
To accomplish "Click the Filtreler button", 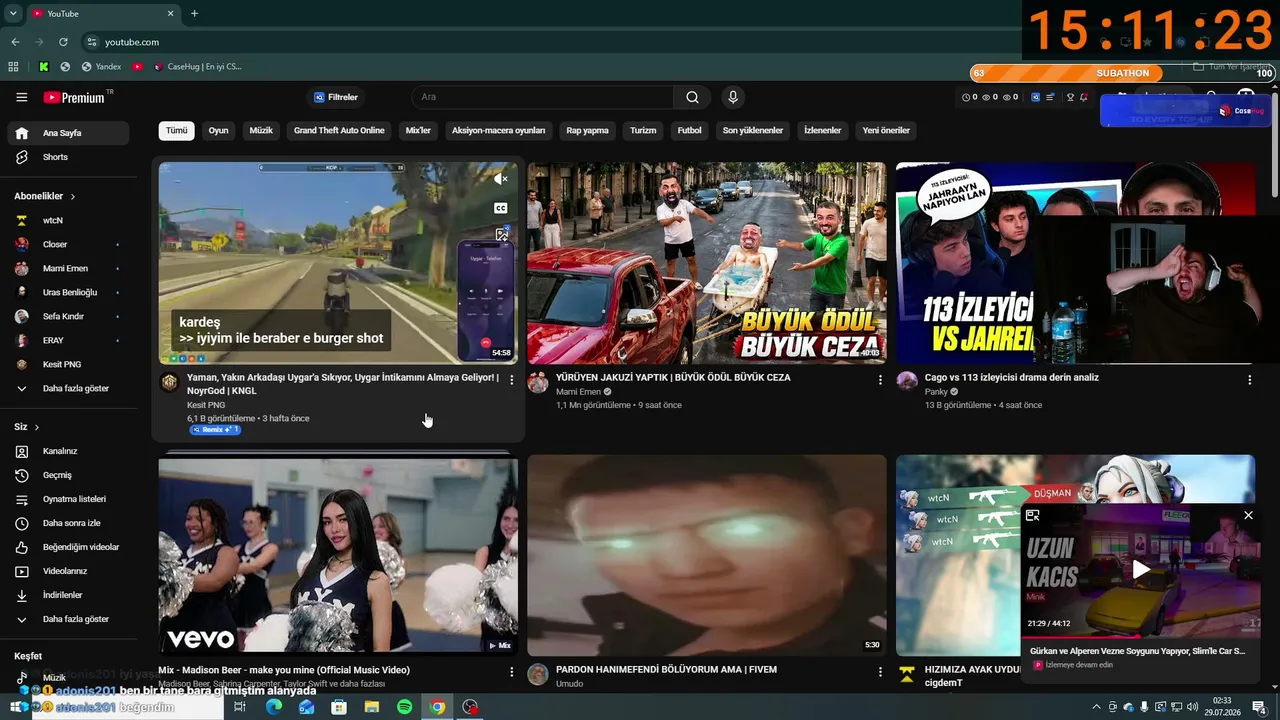I will point(336,97).
